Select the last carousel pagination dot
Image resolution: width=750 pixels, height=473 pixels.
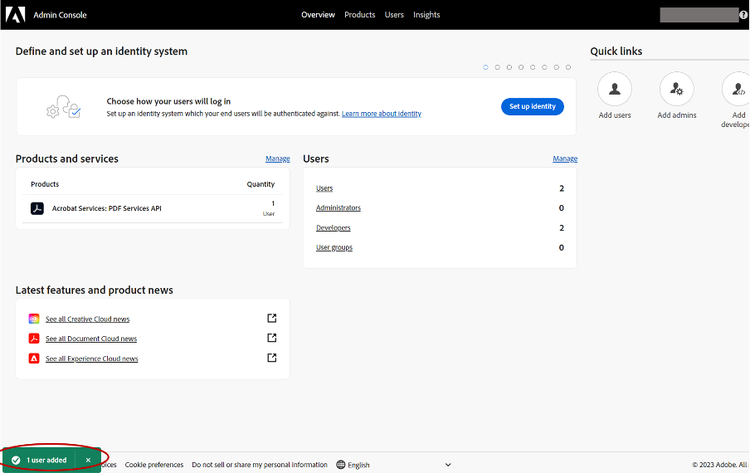click(x=569, y=67)
